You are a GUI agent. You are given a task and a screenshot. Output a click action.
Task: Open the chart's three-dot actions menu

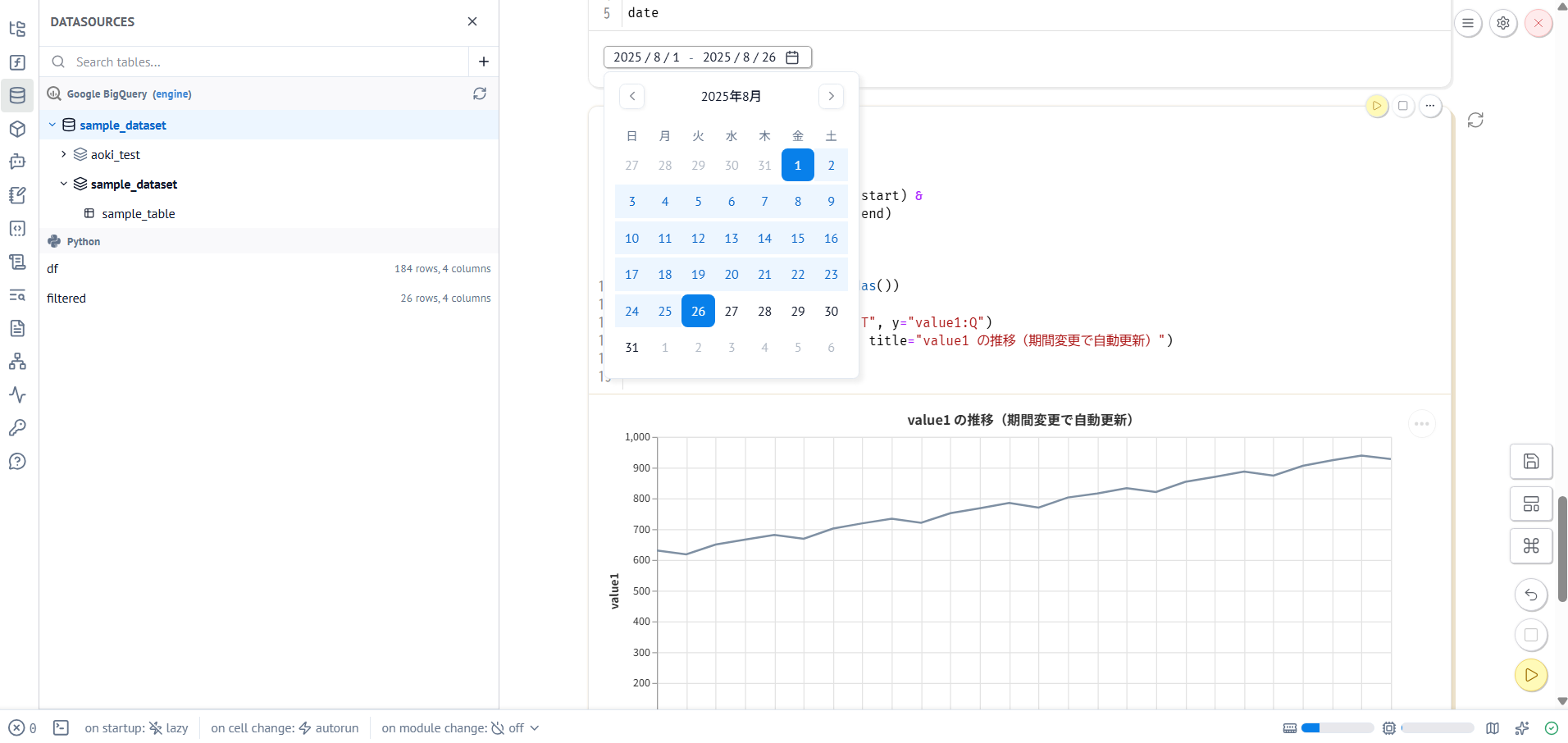(1421, 424)
